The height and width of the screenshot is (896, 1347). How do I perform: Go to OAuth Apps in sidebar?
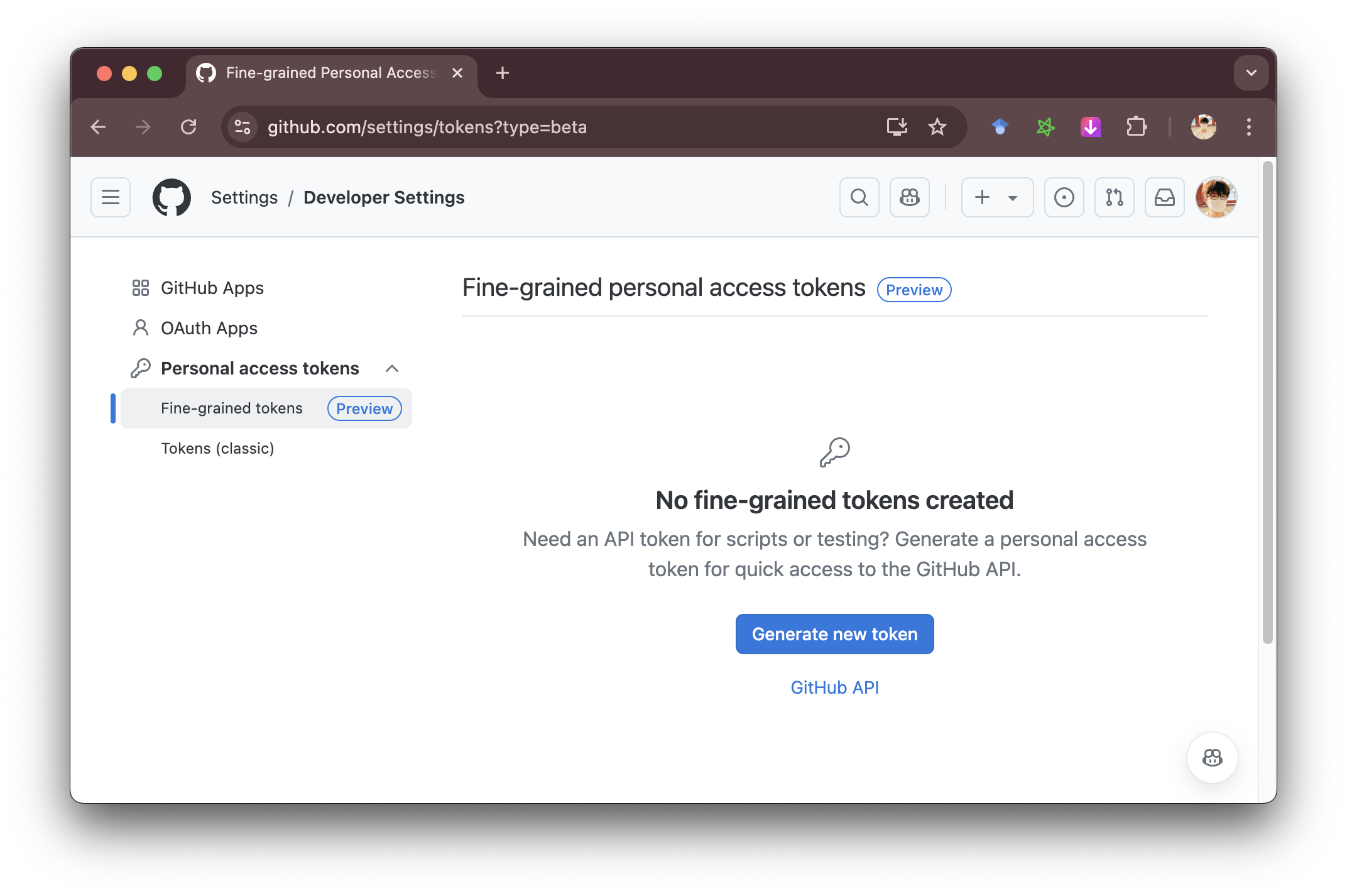[x=209, y=328]
